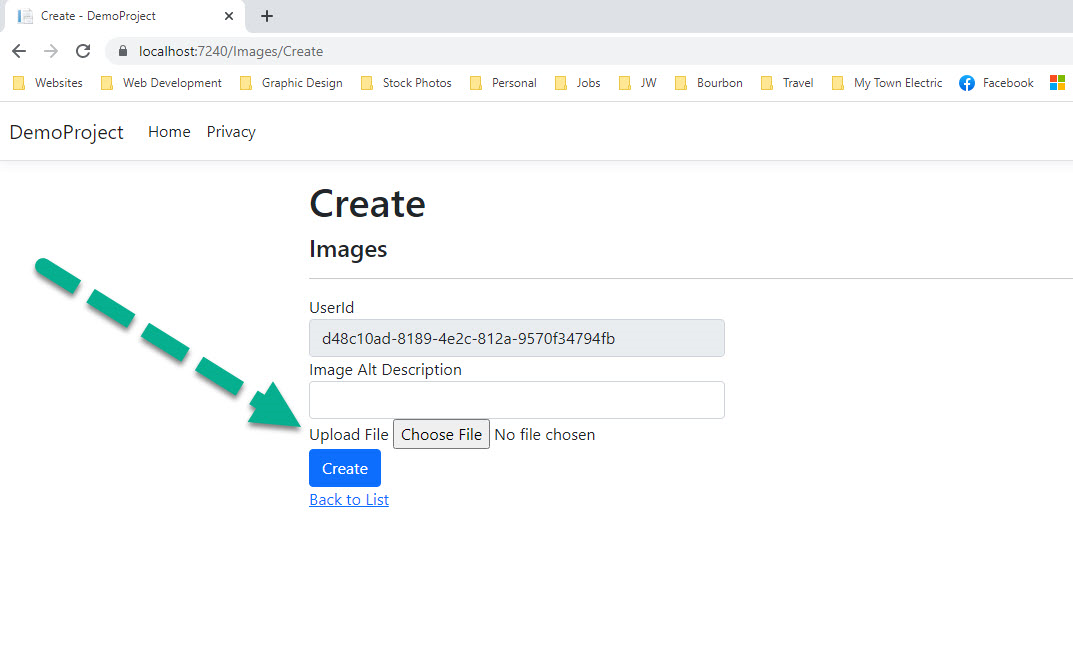The height and width of the screenshot is (656, 1073).
Task: Open the Stock Photos bookmark folder
Action: click(406, 83)
